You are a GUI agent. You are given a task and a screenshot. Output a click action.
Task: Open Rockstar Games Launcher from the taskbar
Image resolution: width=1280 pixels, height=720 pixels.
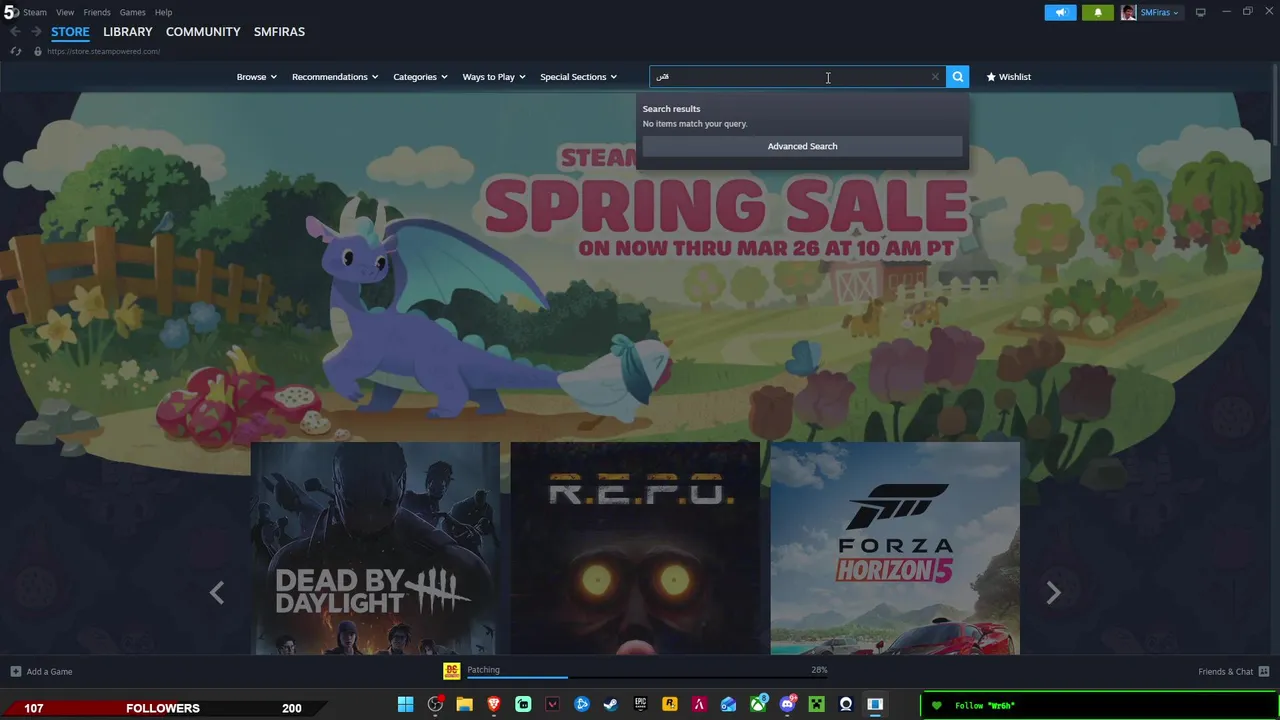click(x=670, y=705)
